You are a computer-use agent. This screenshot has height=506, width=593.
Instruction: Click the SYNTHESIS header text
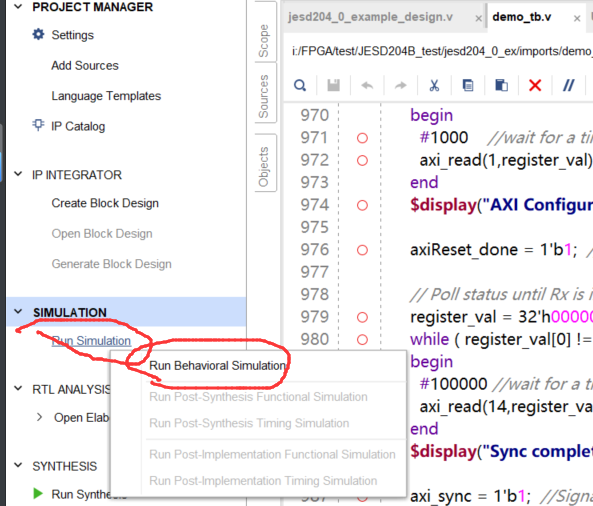pos(65,466)
